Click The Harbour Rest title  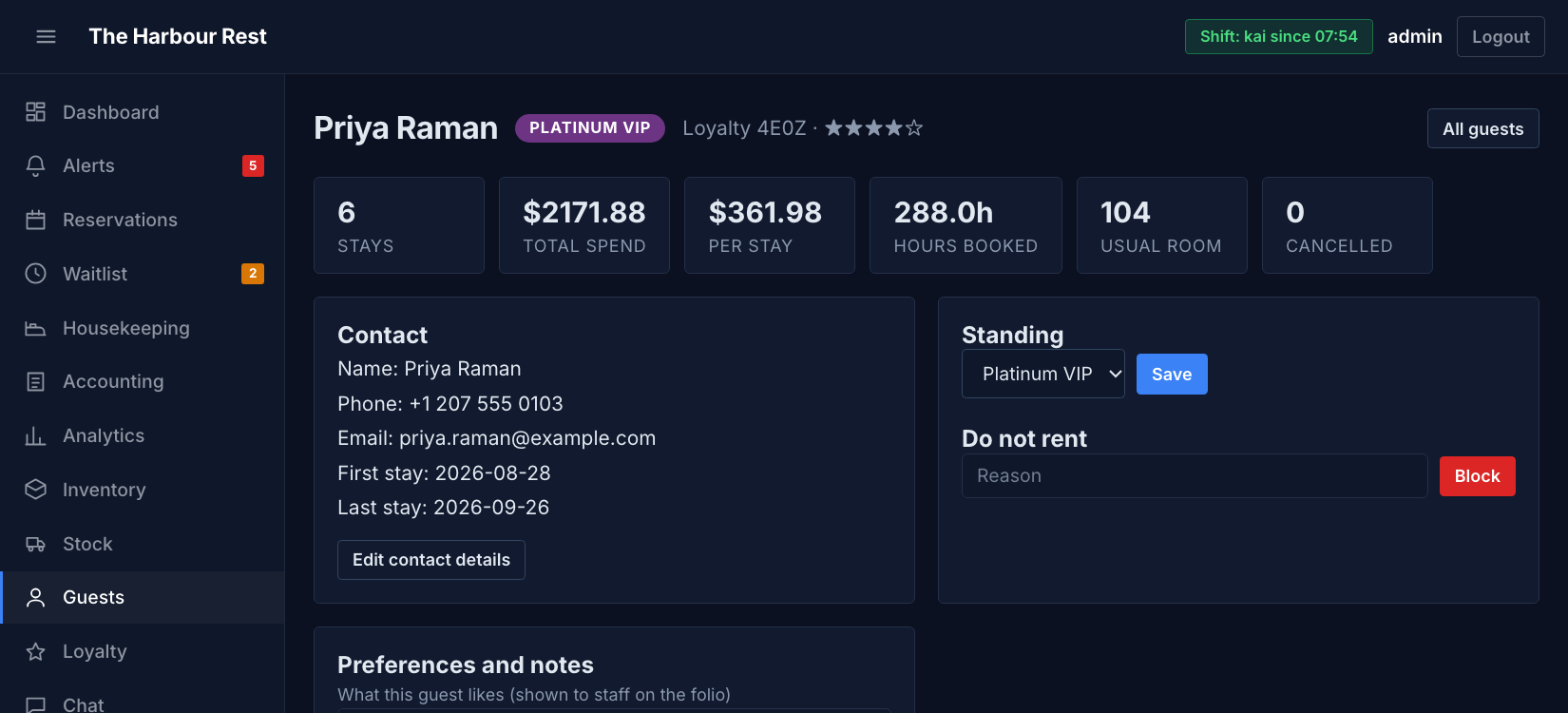click(178, 36)
